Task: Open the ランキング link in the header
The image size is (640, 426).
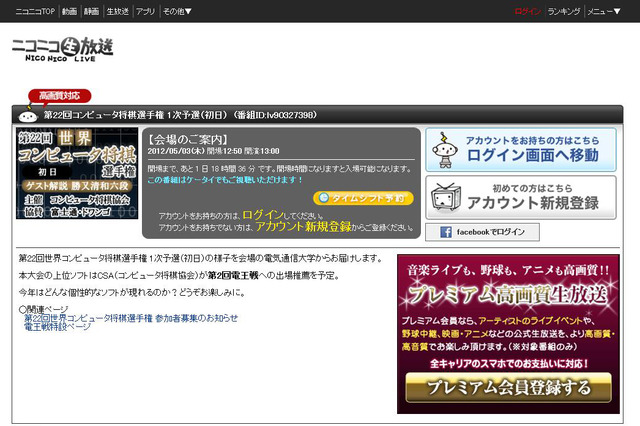Action: [564, 11]
